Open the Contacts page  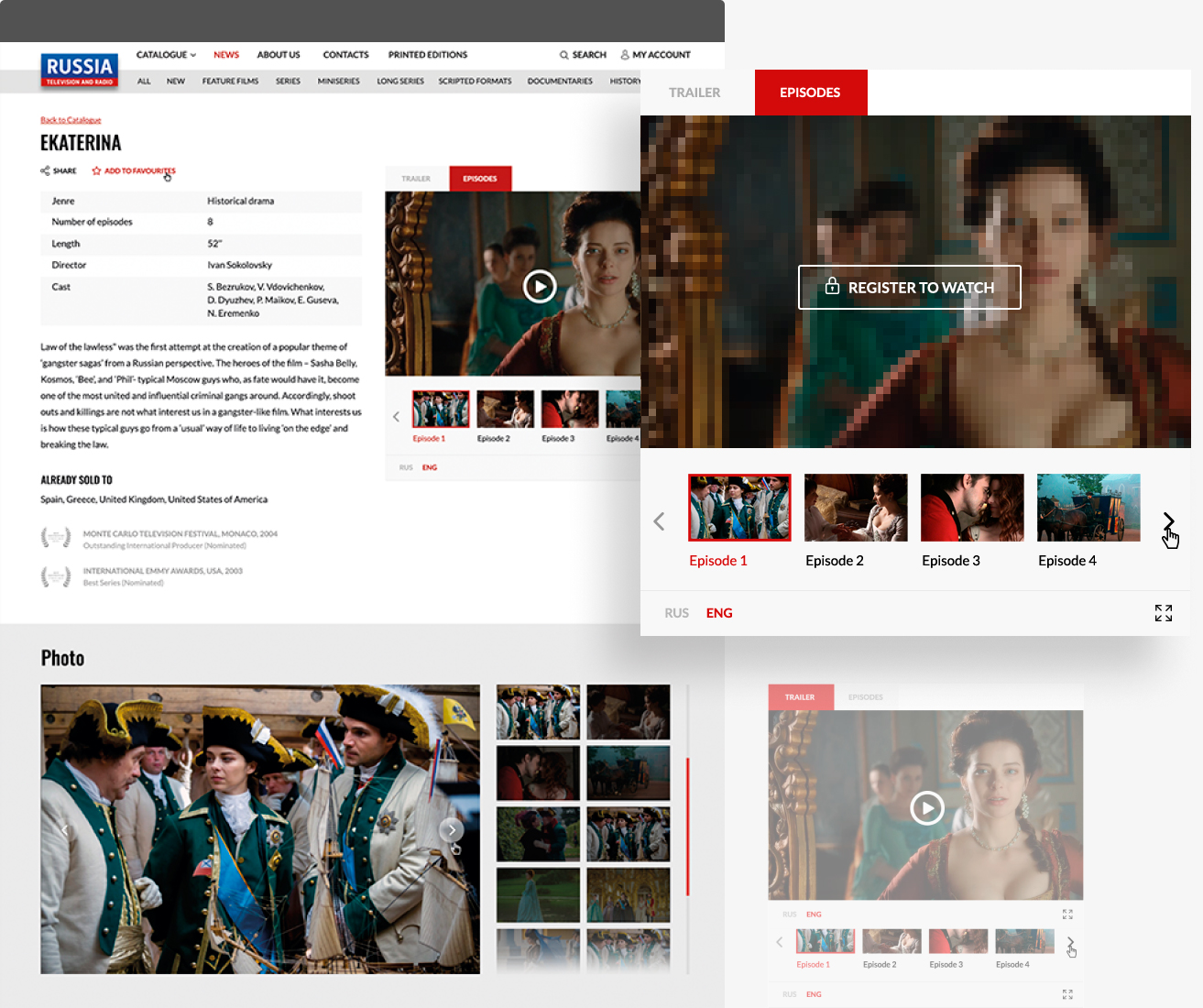point(345,55)
